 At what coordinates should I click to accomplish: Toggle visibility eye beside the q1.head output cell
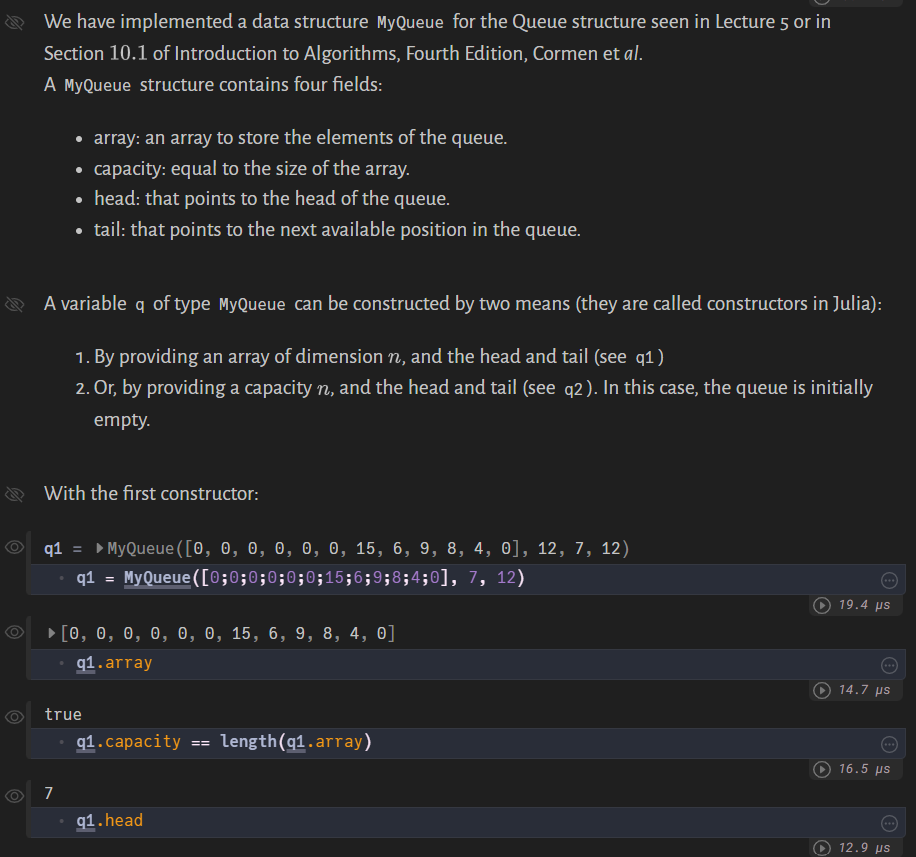13,794
